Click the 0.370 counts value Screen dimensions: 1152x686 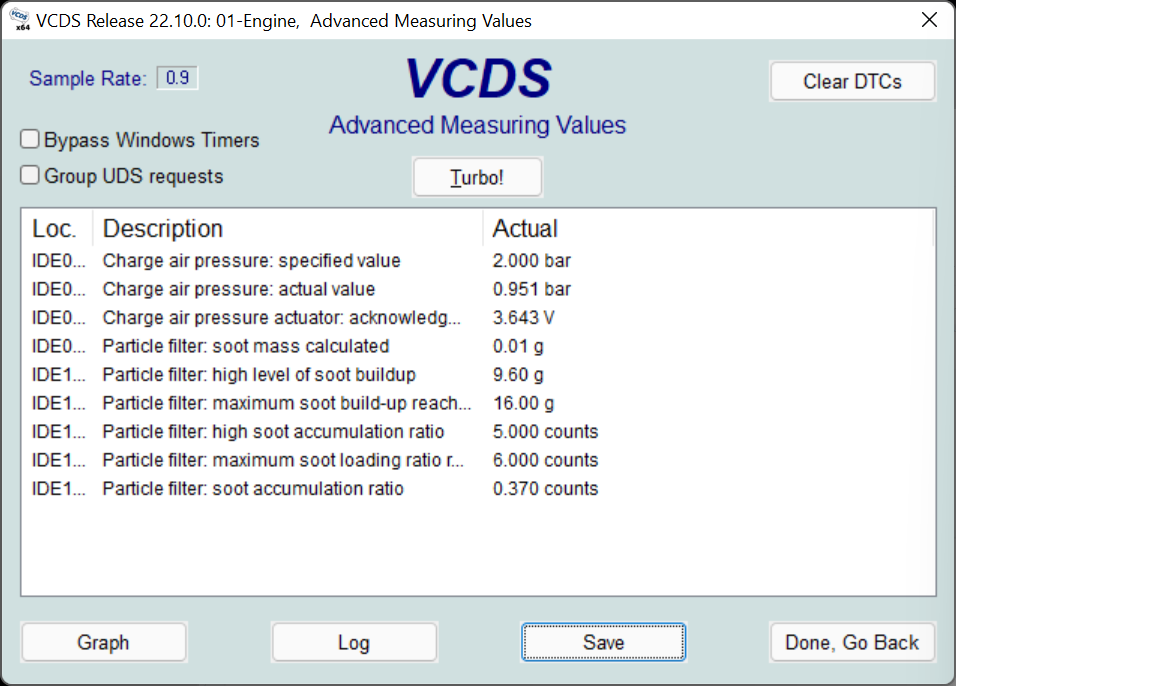[545, 488]
